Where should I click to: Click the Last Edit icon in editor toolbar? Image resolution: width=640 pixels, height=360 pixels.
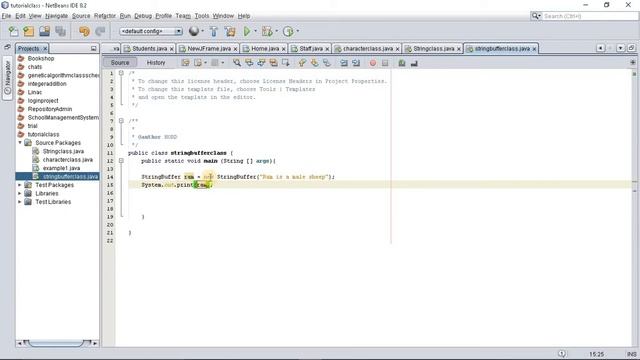[185, 63]
